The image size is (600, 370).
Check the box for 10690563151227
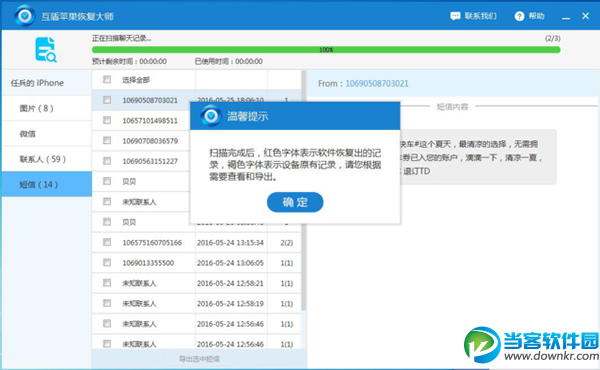click(107, 161)
